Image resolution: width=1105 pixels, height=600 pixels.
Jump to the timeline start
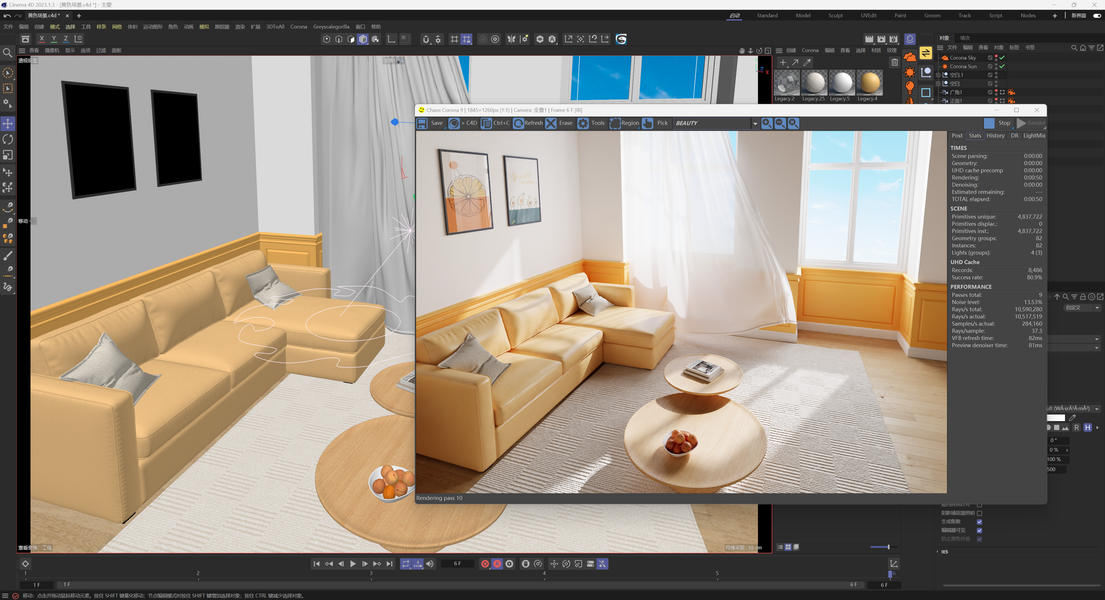316,564
